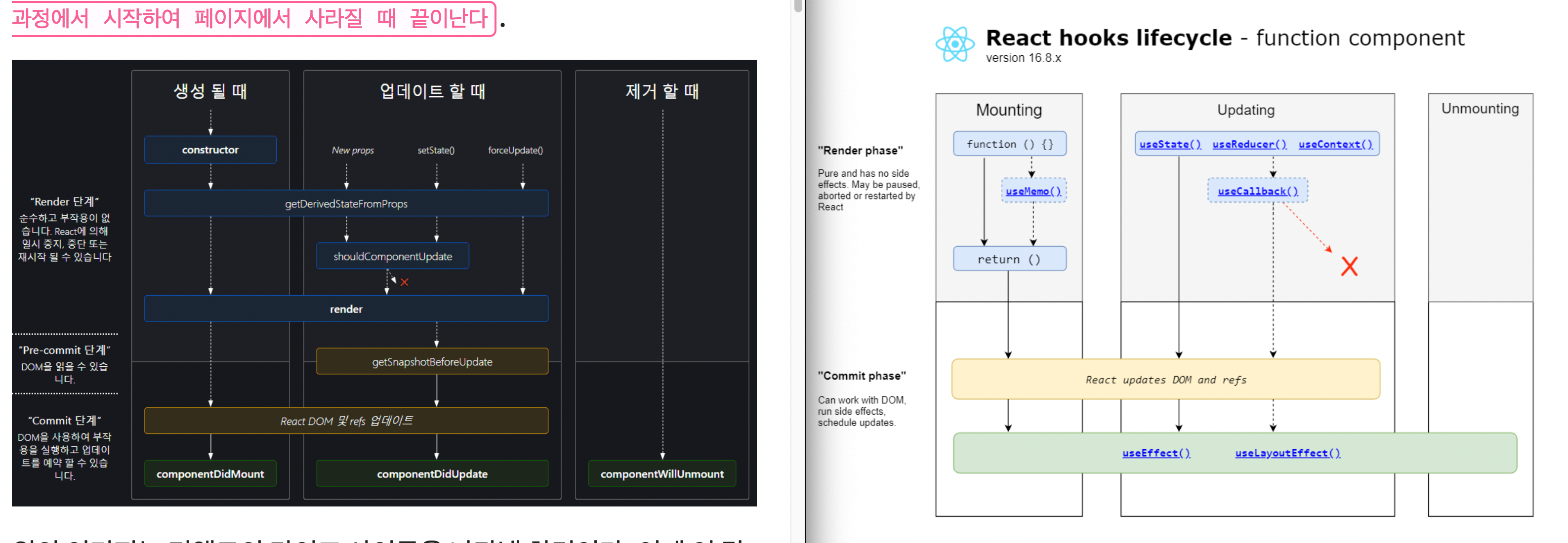The width and height of the screenshot is (1568, 543).
Task: Click the forceUpdate() label
Action: pos(515,150)
